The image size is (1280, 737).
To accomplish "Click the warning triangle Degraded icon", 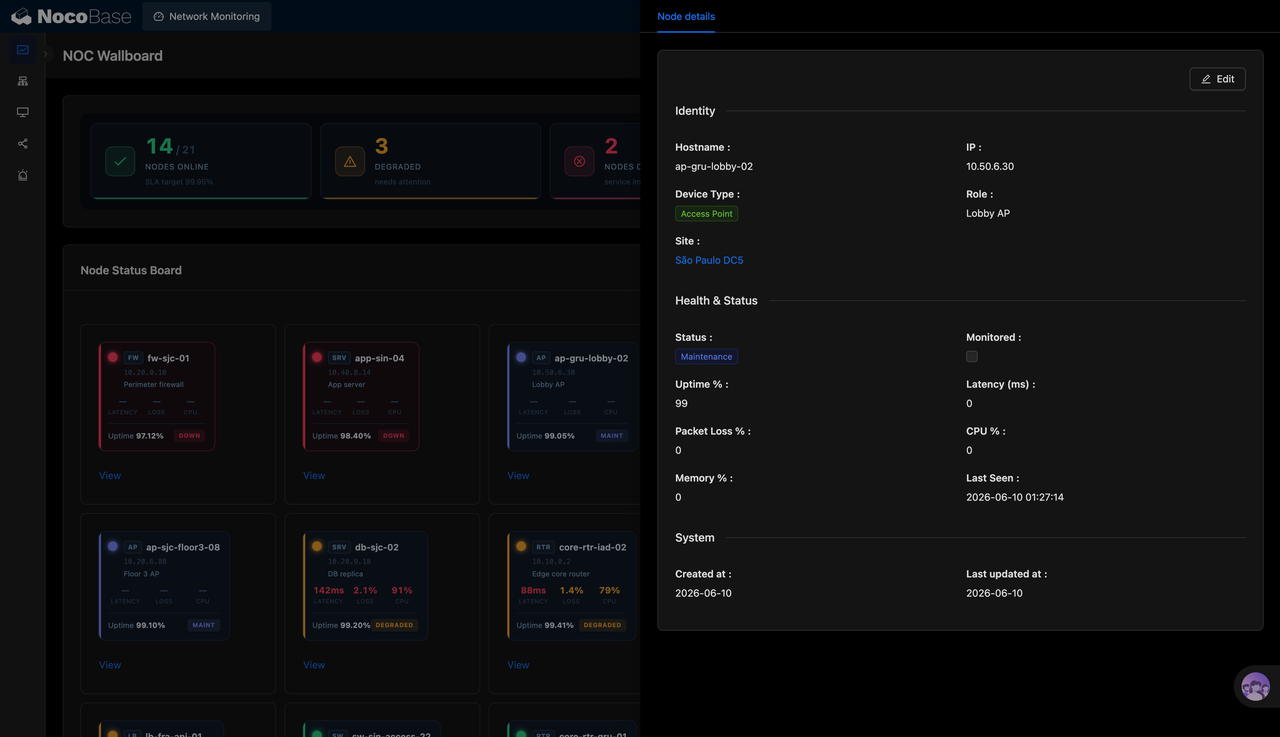I will 350,161.
